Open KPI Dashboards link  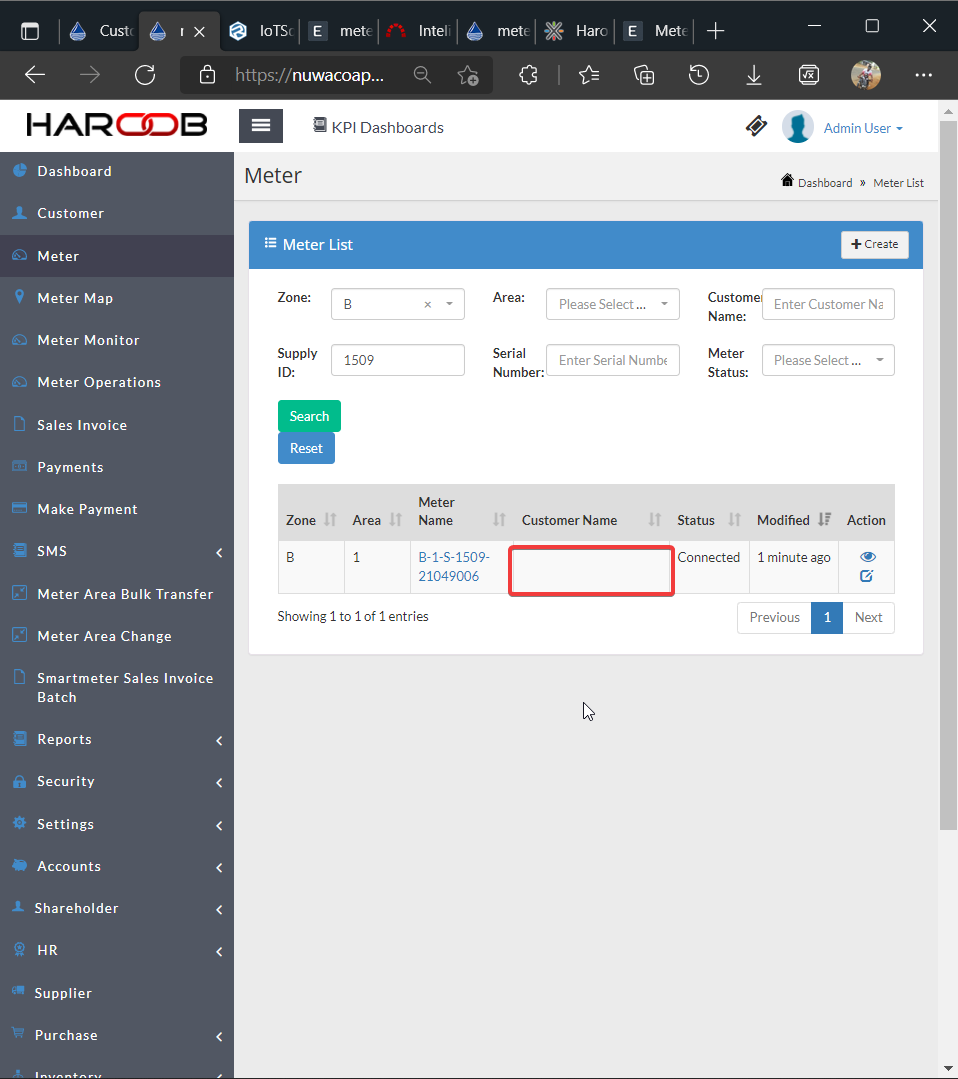click(378, 127)
